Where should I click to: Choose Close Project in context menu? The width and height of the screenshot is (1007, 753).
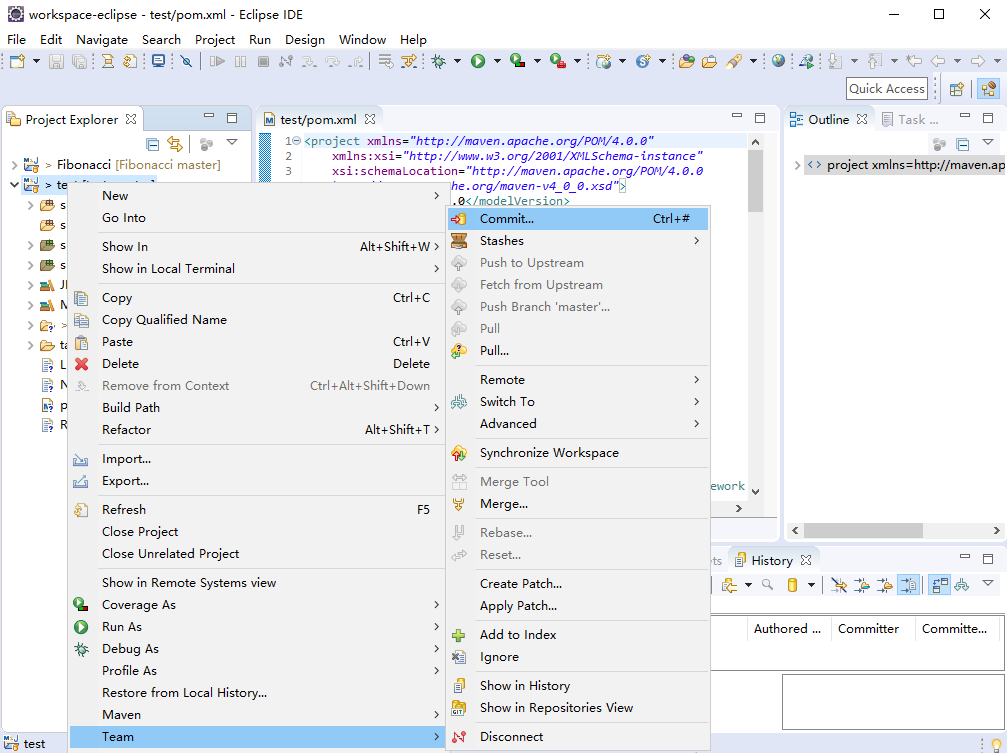pyautogui.click(x=256, y=532)
